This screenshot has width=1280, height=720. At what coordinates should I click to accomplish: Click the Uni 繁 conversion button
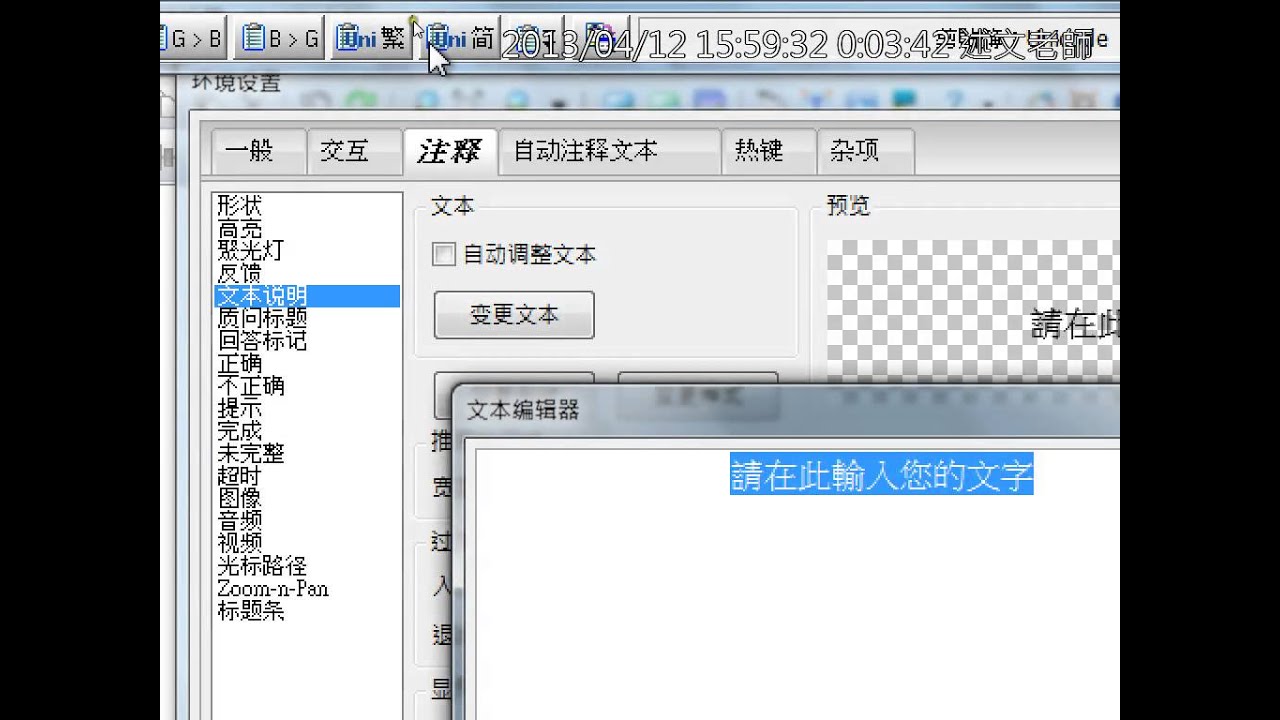point(371,39)
